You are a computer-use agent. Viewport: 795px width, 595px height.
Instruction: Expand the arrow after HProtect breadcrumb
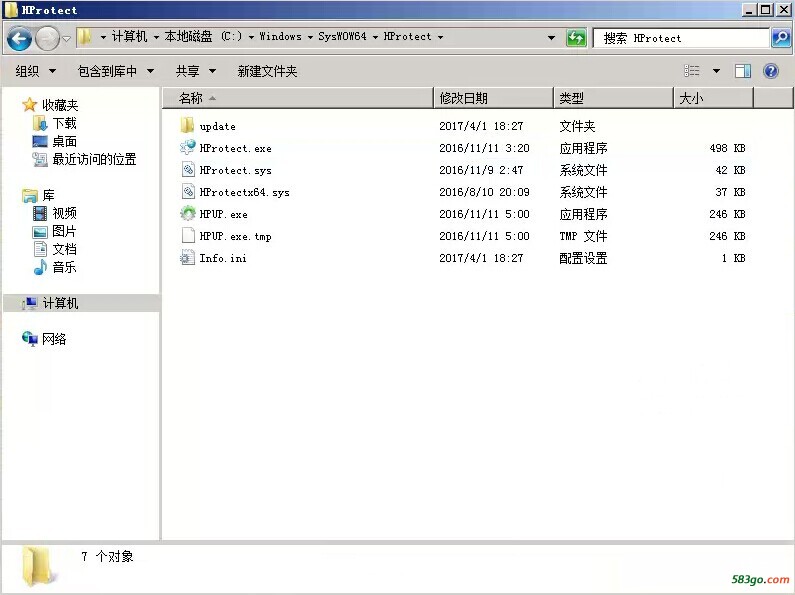pos(440,37)
